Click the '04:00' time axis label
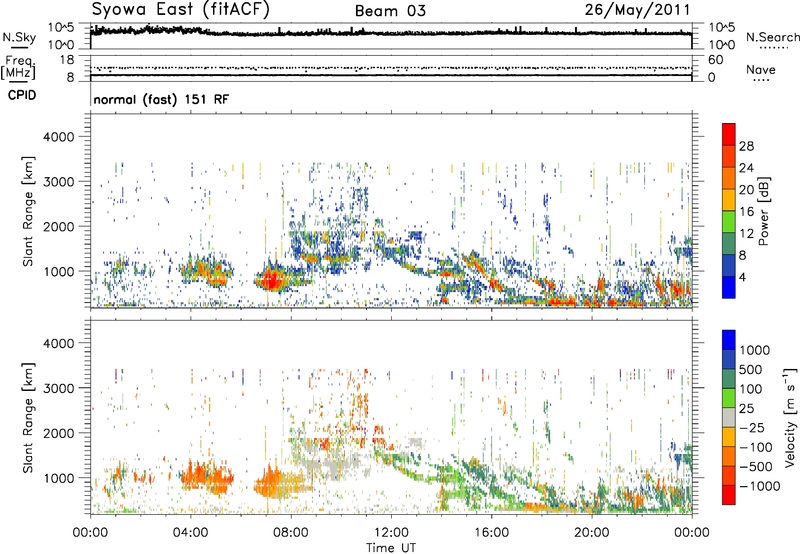Screen dimensions: 800x554 (x=190, y=533)
